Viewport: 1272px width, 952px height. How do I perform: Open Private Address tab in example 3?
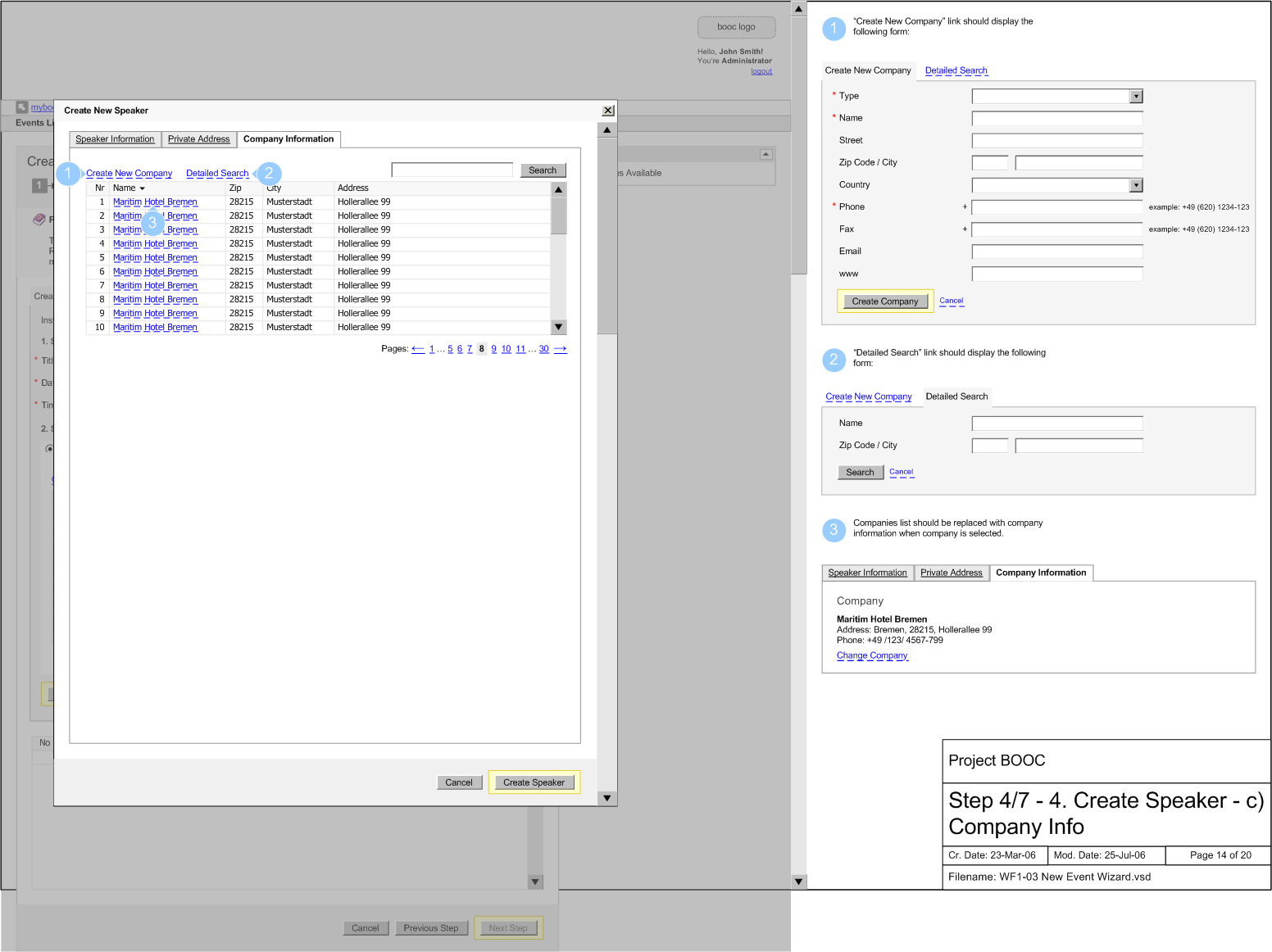pos(952,573)
